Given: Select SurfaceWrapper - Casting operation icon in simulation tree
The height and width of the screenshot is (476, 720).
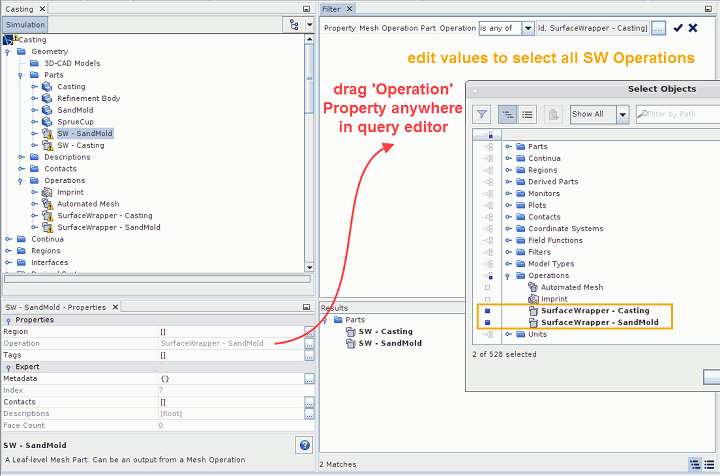Looking at the screenshot, I should coord(47,216).
